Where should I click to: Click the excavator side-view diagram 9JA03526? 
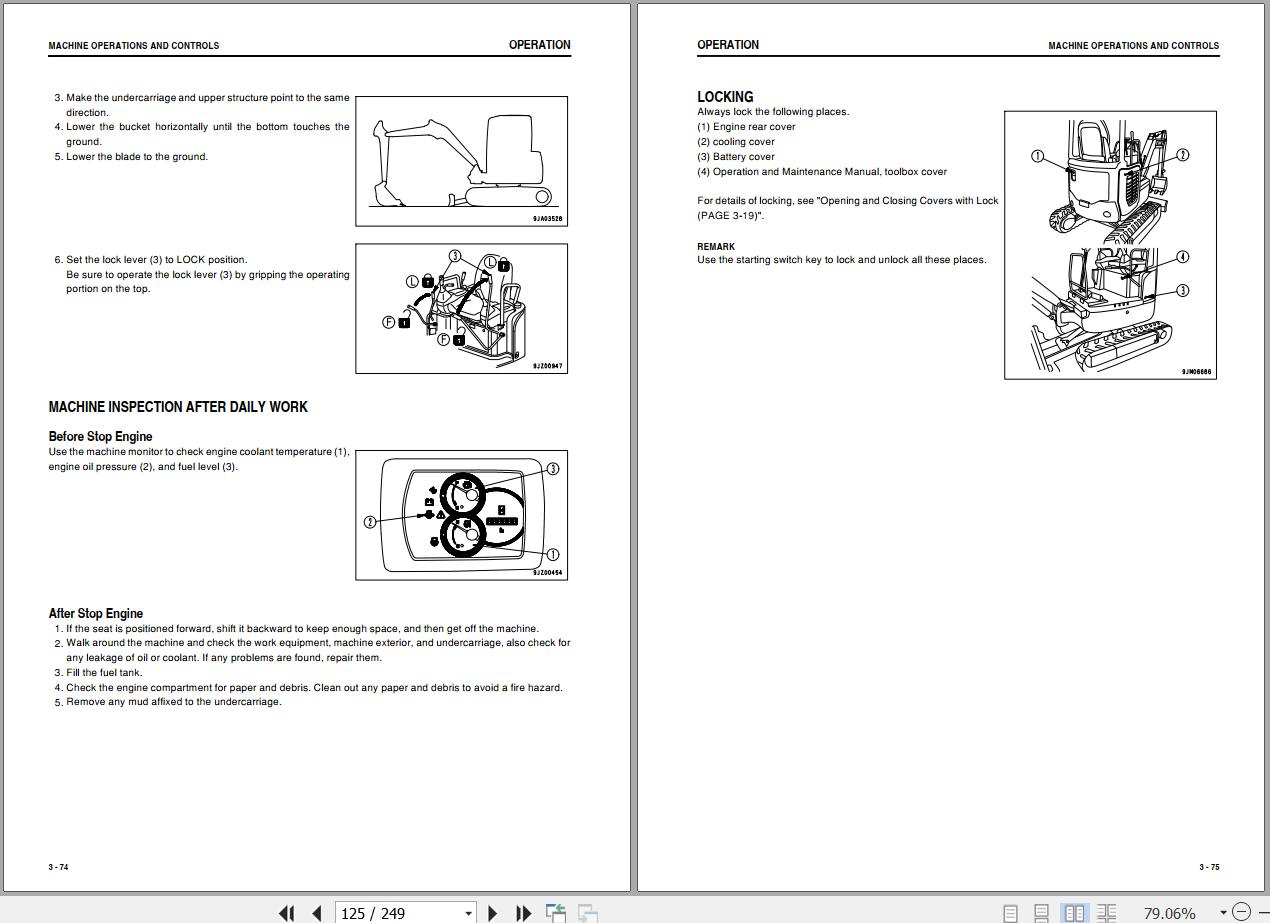[461, 161]
